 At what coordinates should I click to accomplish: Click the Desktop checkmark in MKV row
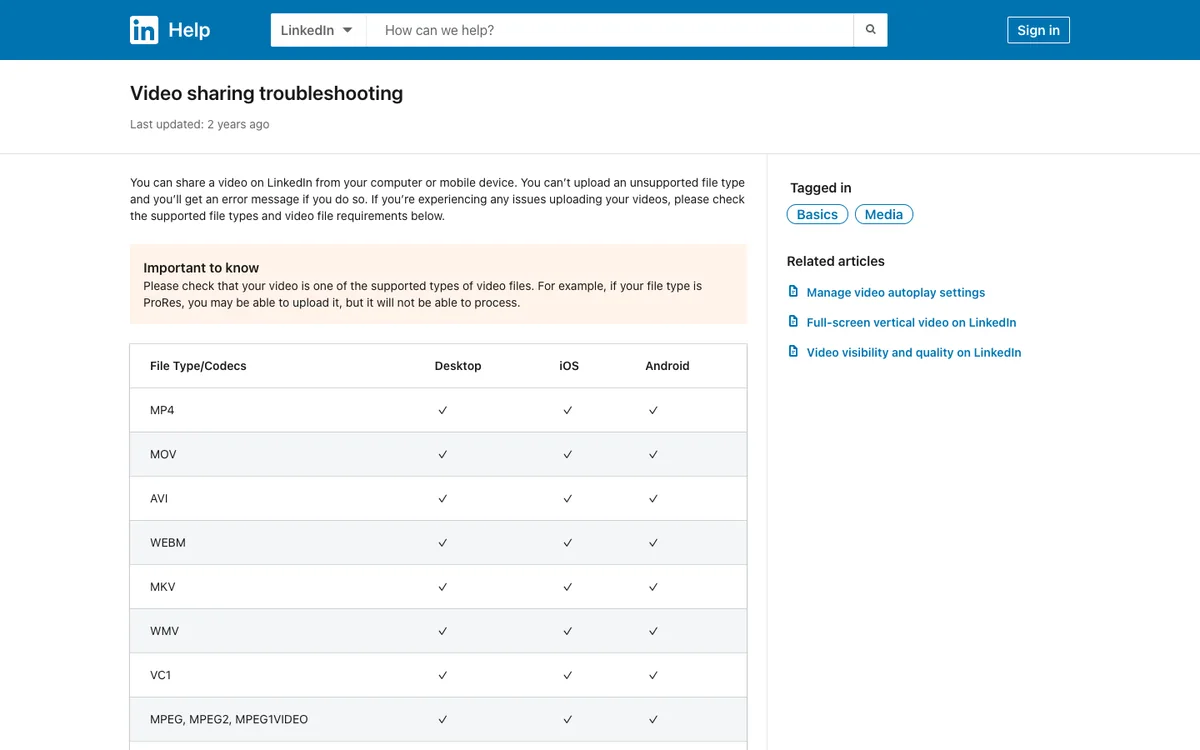(442, 587)
